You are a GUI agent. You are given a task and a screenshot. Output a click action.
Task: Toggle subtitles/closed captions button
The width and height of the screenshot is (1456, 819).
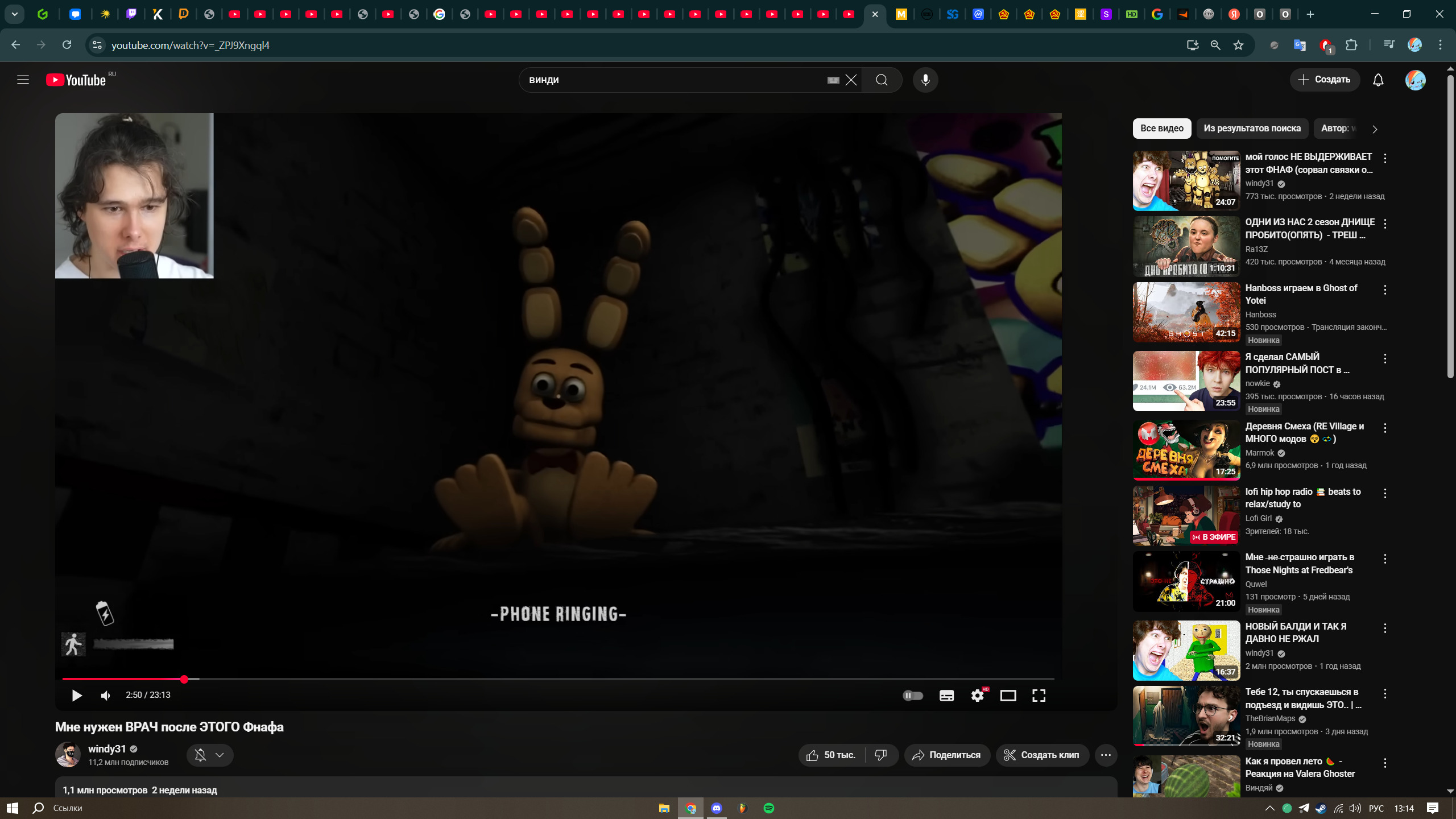[x=946, y=696]
